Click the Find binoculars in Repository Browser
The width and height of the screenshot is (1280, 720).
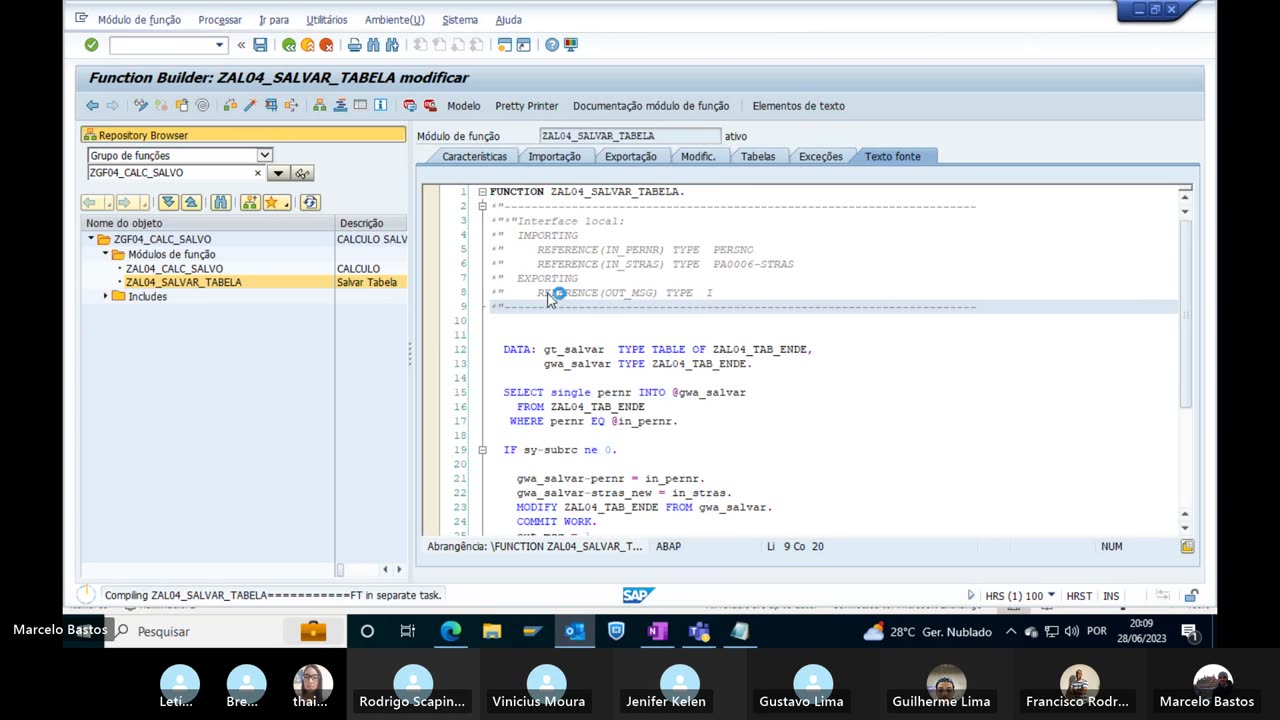(x=221, y=202)
